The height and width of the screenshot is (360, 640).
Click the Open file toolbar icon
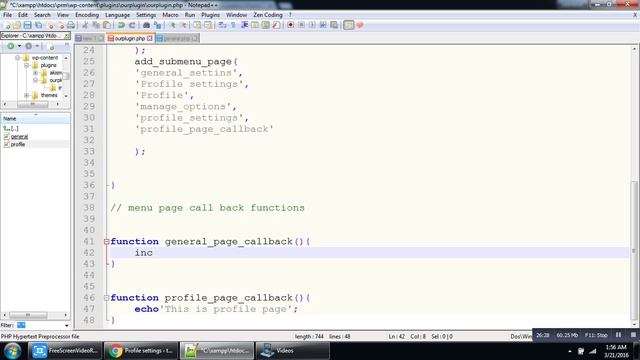point(16,25)
